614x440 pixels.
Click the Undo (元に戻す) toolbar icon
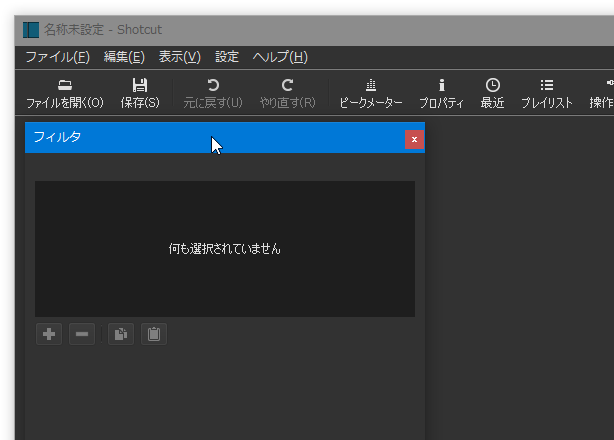pos(213,85)
